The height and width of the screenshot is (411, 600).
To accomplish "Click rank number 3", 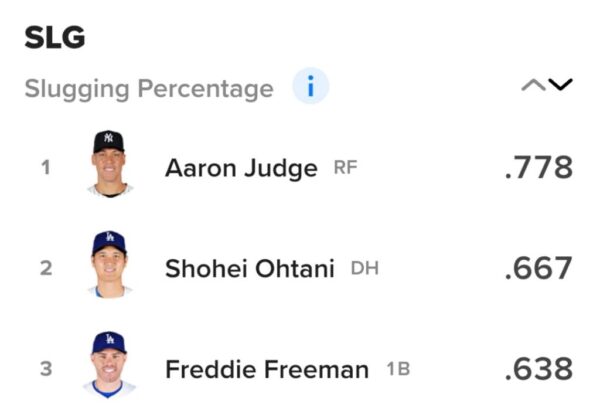I will 45,370.
